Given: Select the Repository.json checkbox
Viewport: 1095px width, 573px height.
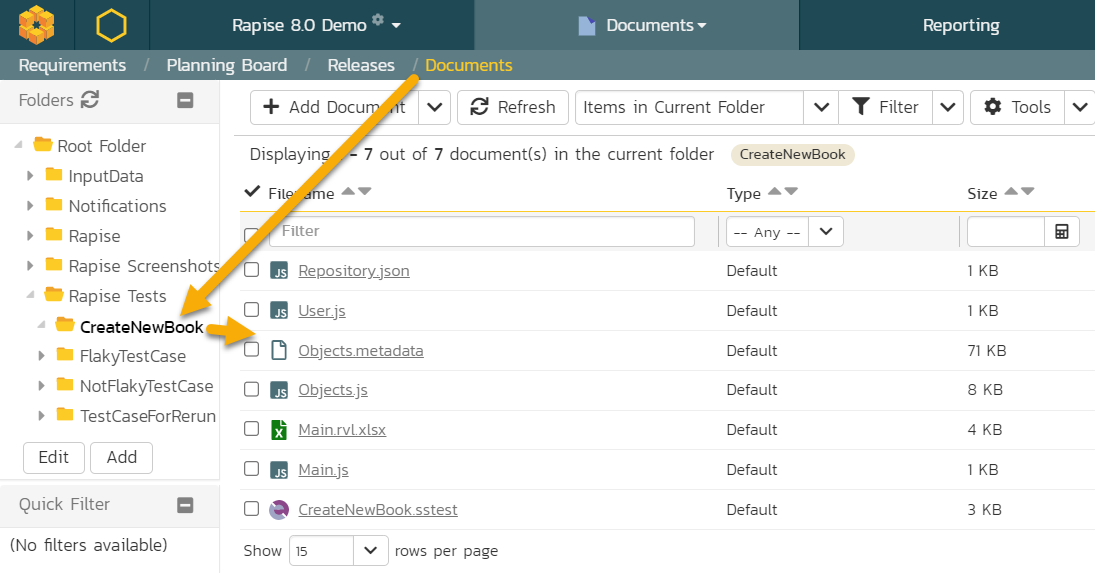Looking at the screenshot, I should point(251,270).
